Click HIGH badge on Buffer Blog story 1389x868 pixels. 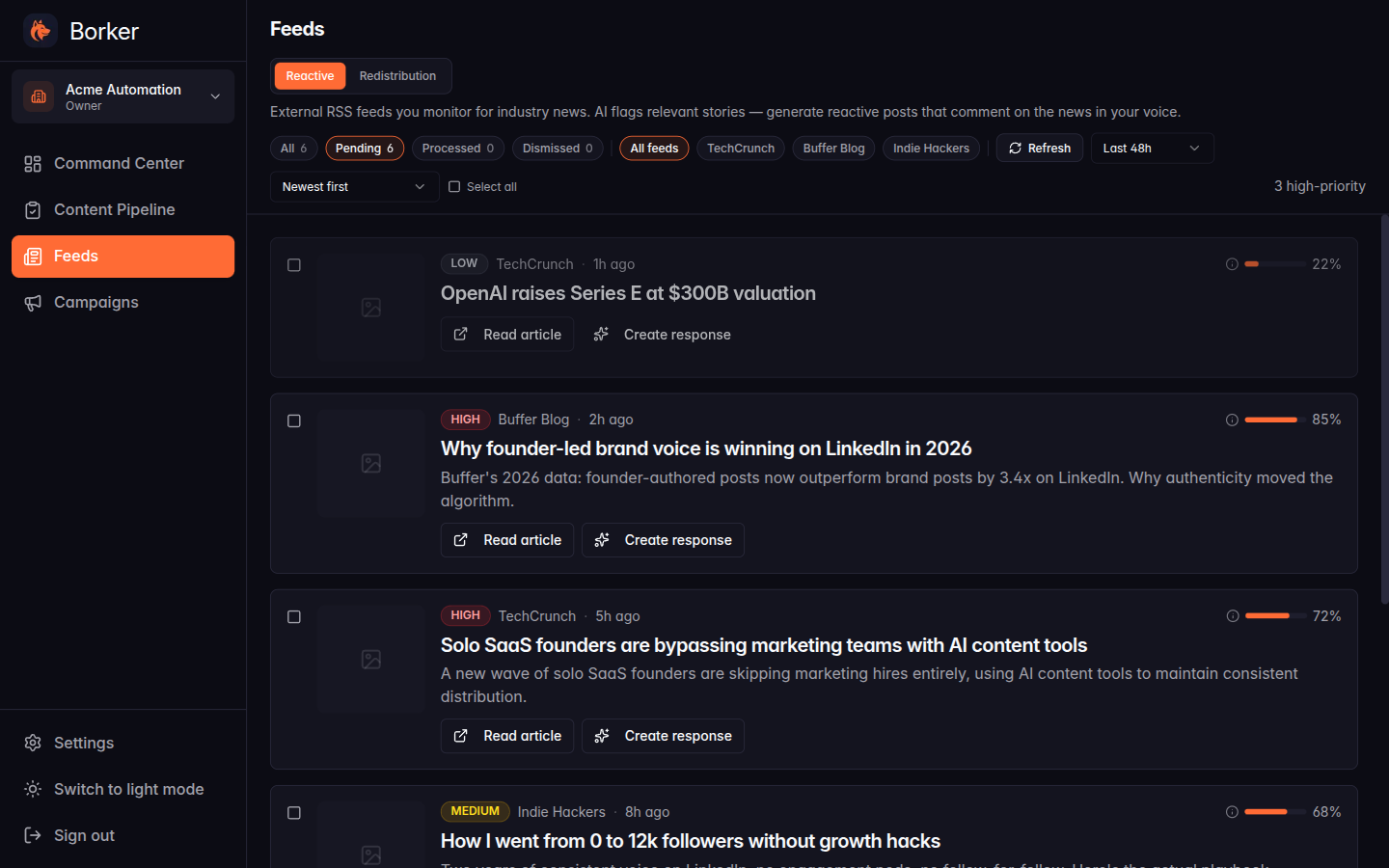click(465, 420)
